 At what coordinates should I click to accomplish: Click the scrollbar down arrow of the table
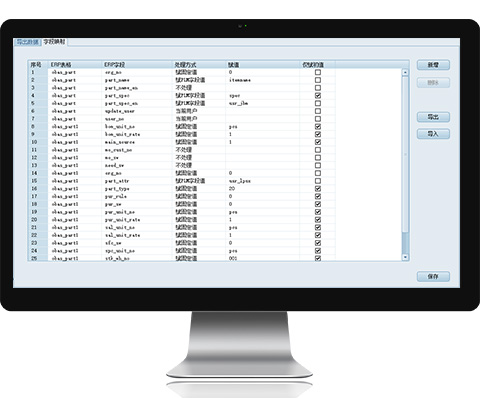(x=405, y=257)
